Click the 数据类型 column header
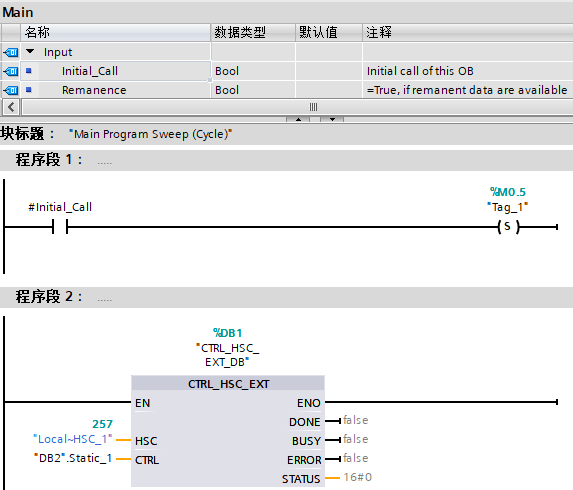 click(x=253, y=33)
